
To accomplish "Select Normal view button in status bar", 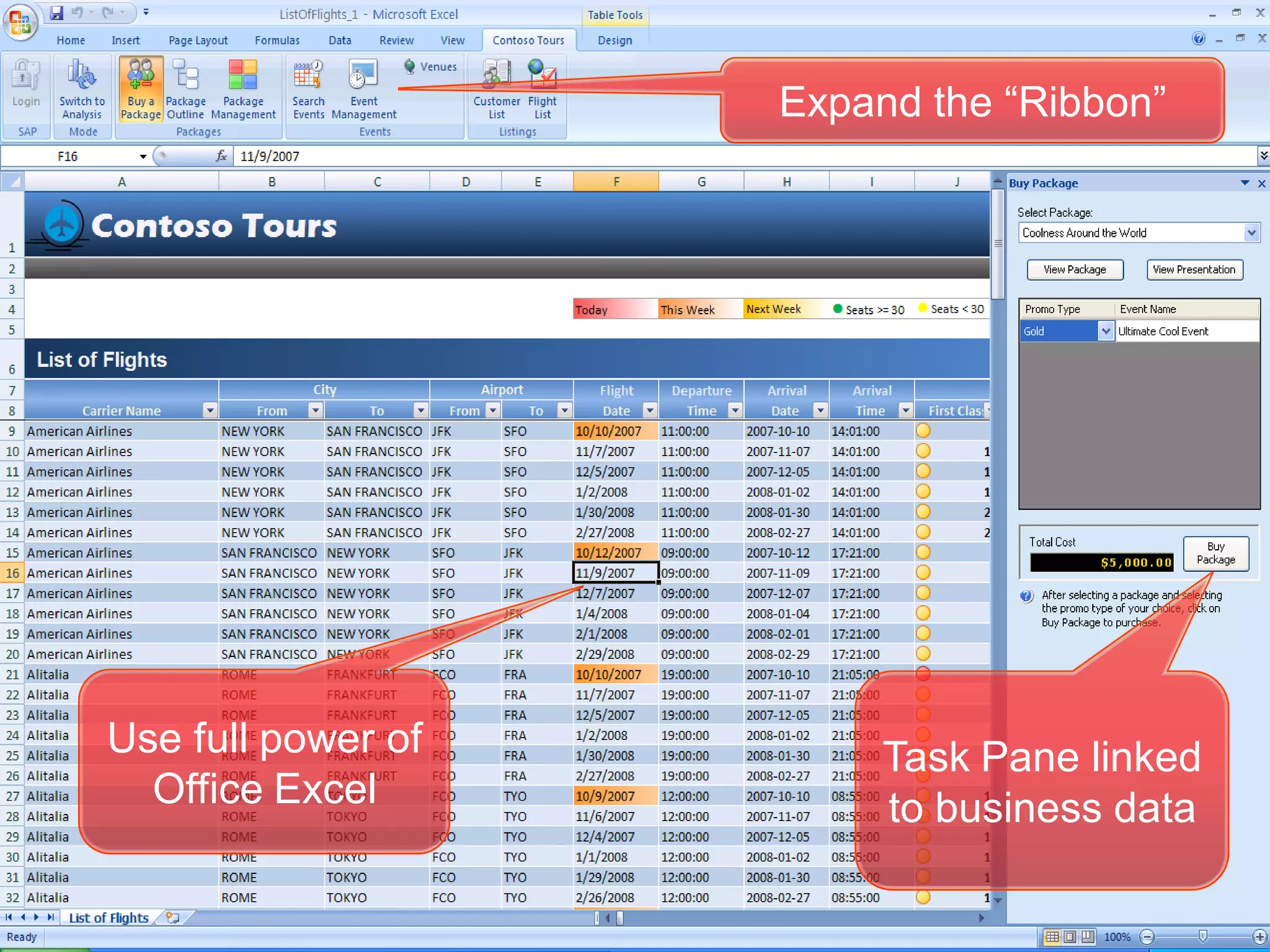I will tap(1052, 937).
